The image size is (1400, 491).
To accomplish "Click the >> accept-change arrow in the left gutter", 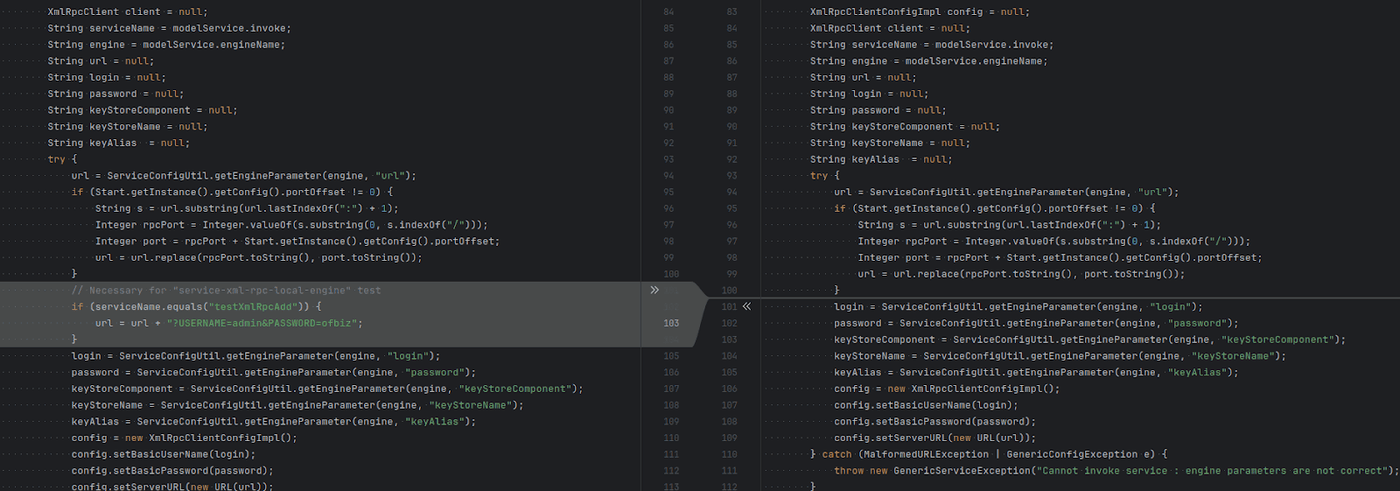I will pos(655,290).
